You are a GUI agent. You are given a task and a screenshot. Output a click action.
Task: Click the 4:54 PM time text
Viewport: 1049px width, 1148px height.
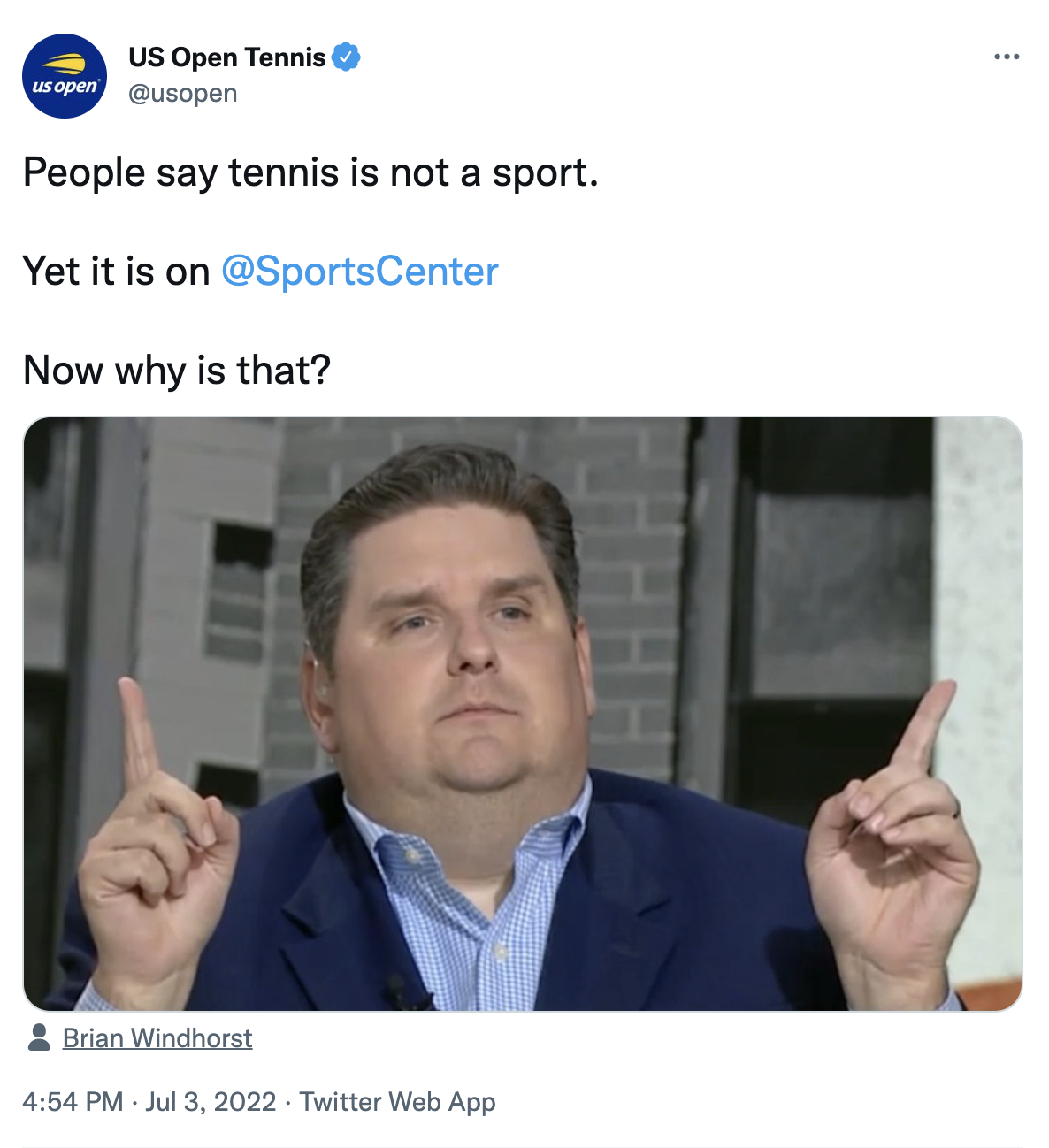[x=71, y=1101]
